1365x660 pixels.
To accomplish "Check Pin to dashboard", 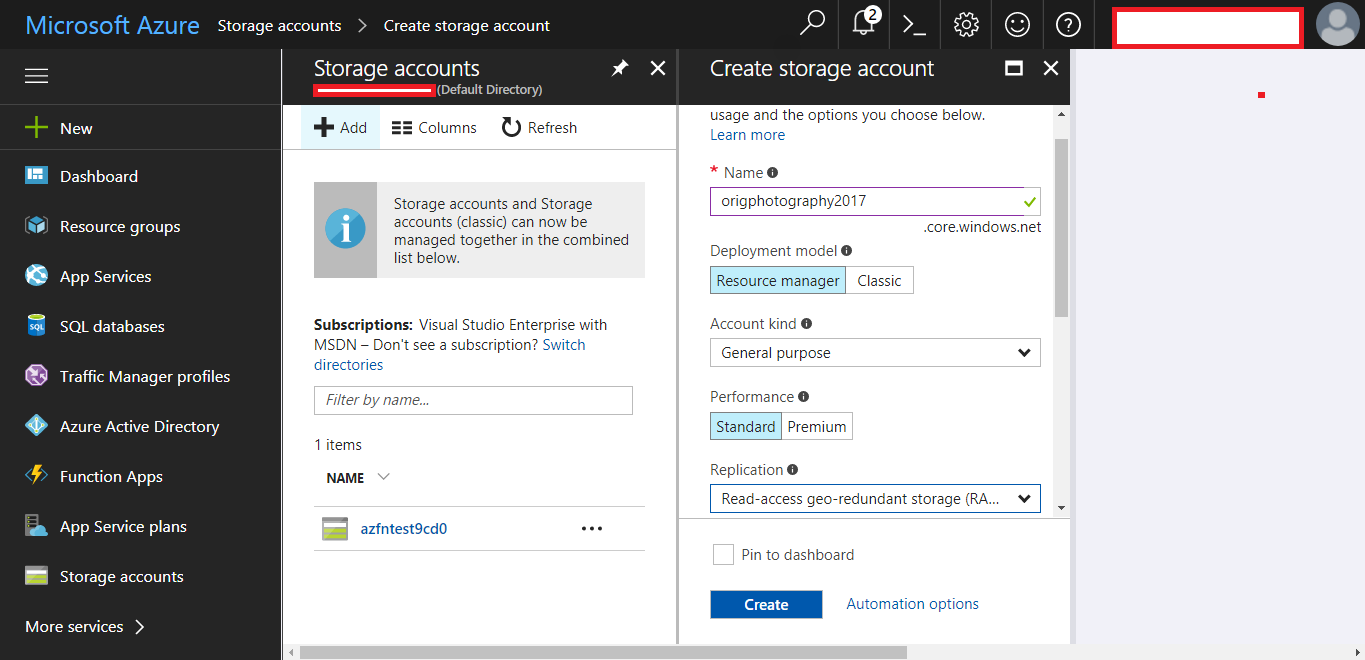I will [x=723, y=554].
